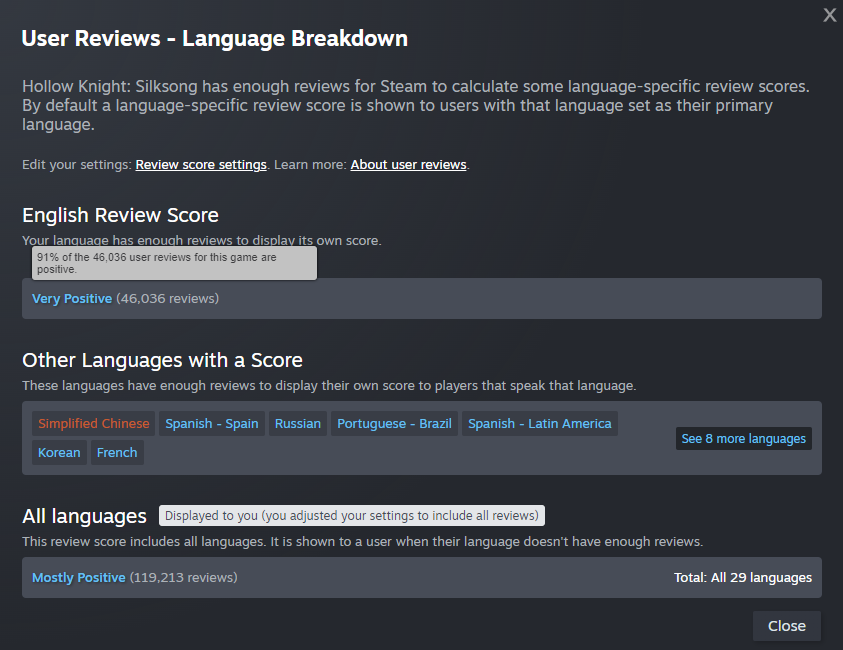Image resolution: width=843 pixels, height=650 pixels.
Task: Select the Spanish - Latin America tag
Action: (540, 424)
